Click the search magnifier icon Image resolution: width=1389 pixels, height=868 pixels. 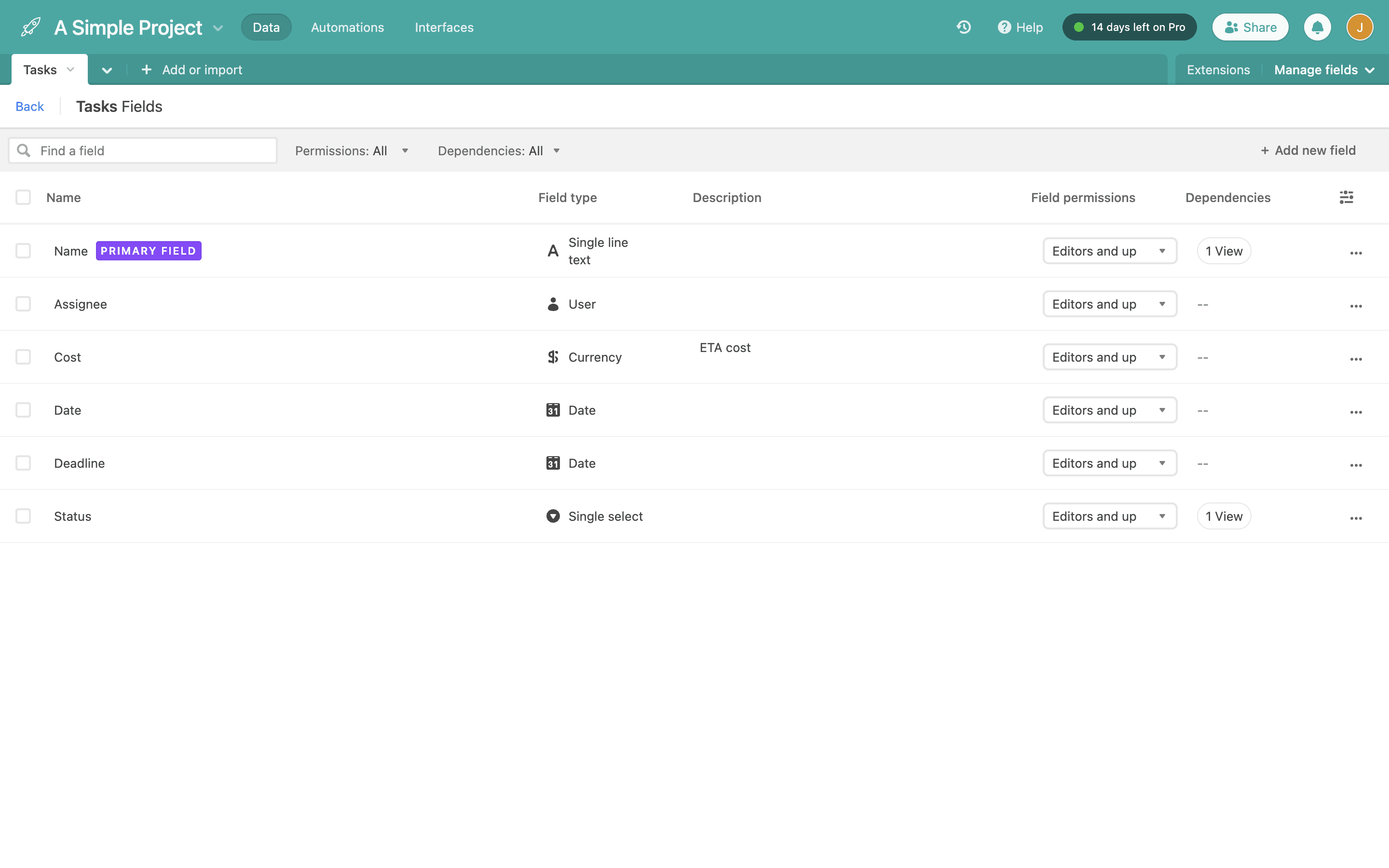[x=24, y=150]
